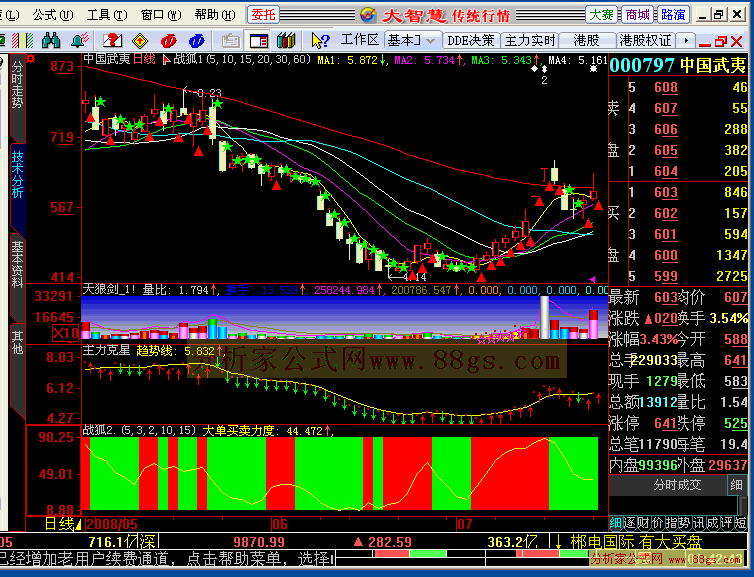Minimize inner chart window with red dash

coord(704,43)
